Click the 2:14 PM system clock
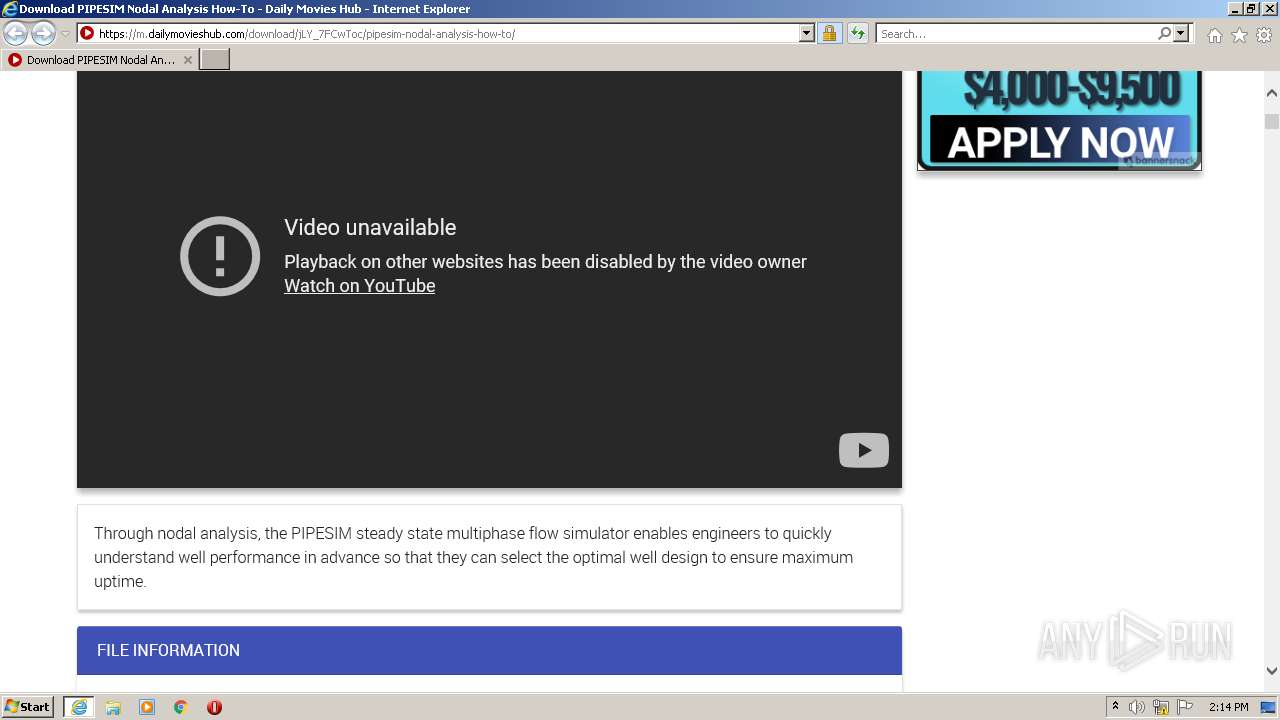 tap(1228, 707)
